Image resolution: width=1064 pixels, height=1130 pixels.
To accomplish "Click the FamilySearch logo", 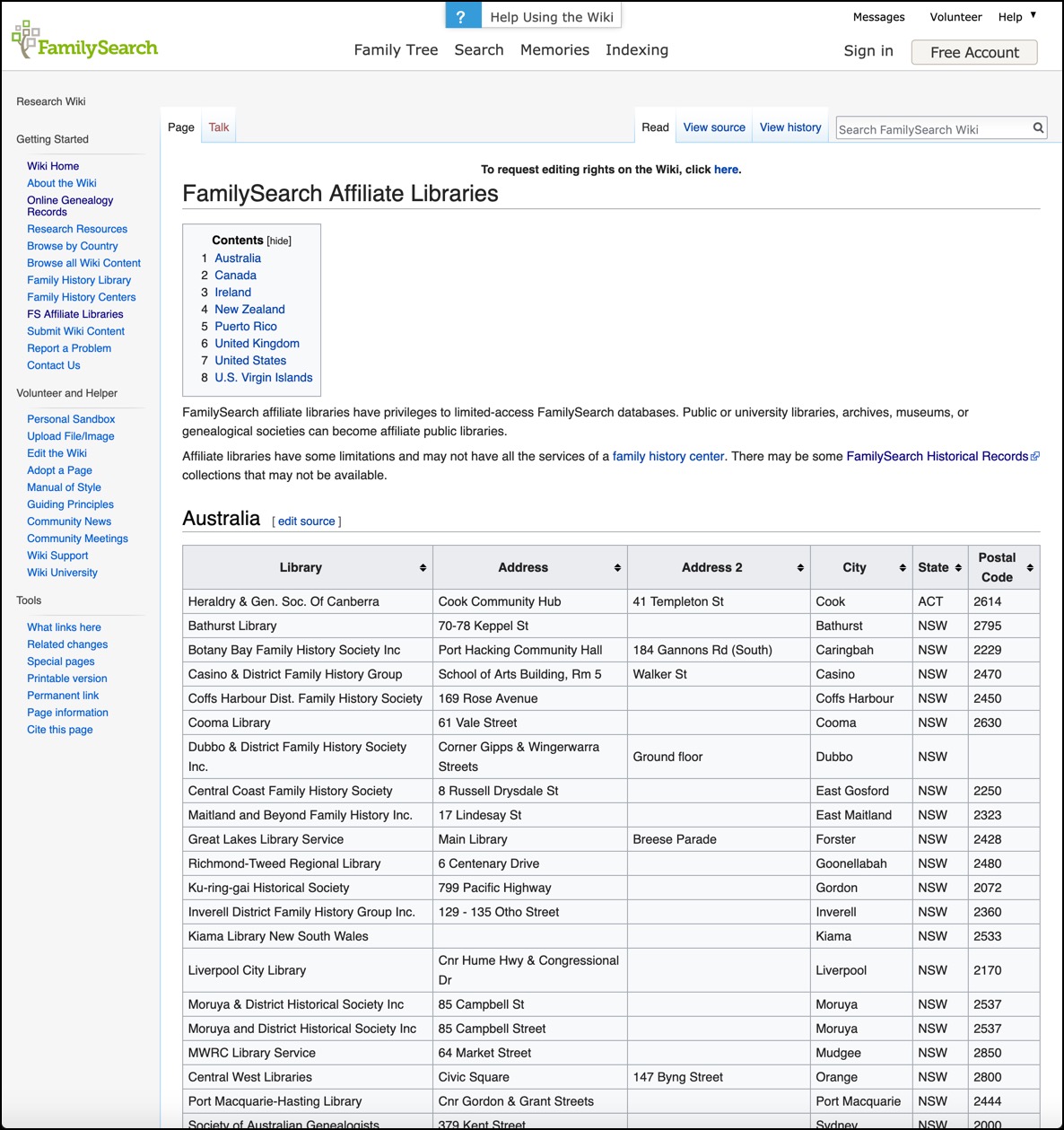I will 84,40.
